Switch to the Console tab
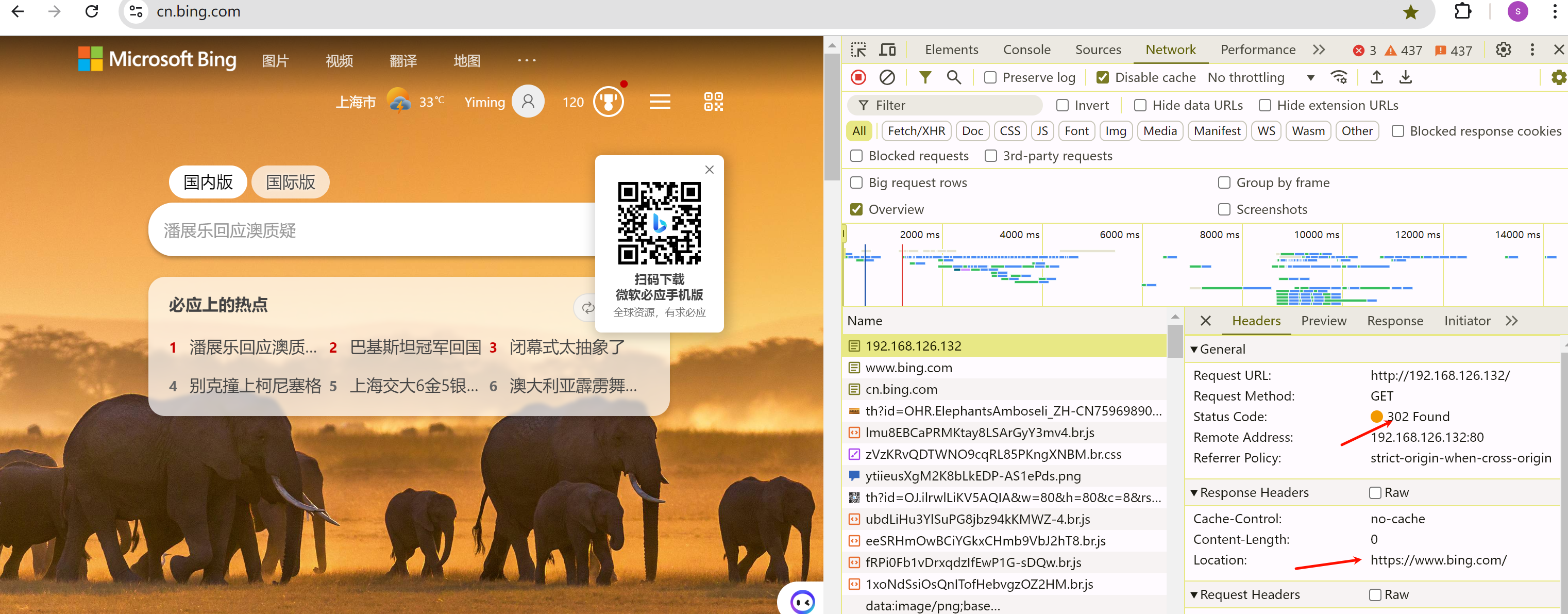 coord(1027,49)
